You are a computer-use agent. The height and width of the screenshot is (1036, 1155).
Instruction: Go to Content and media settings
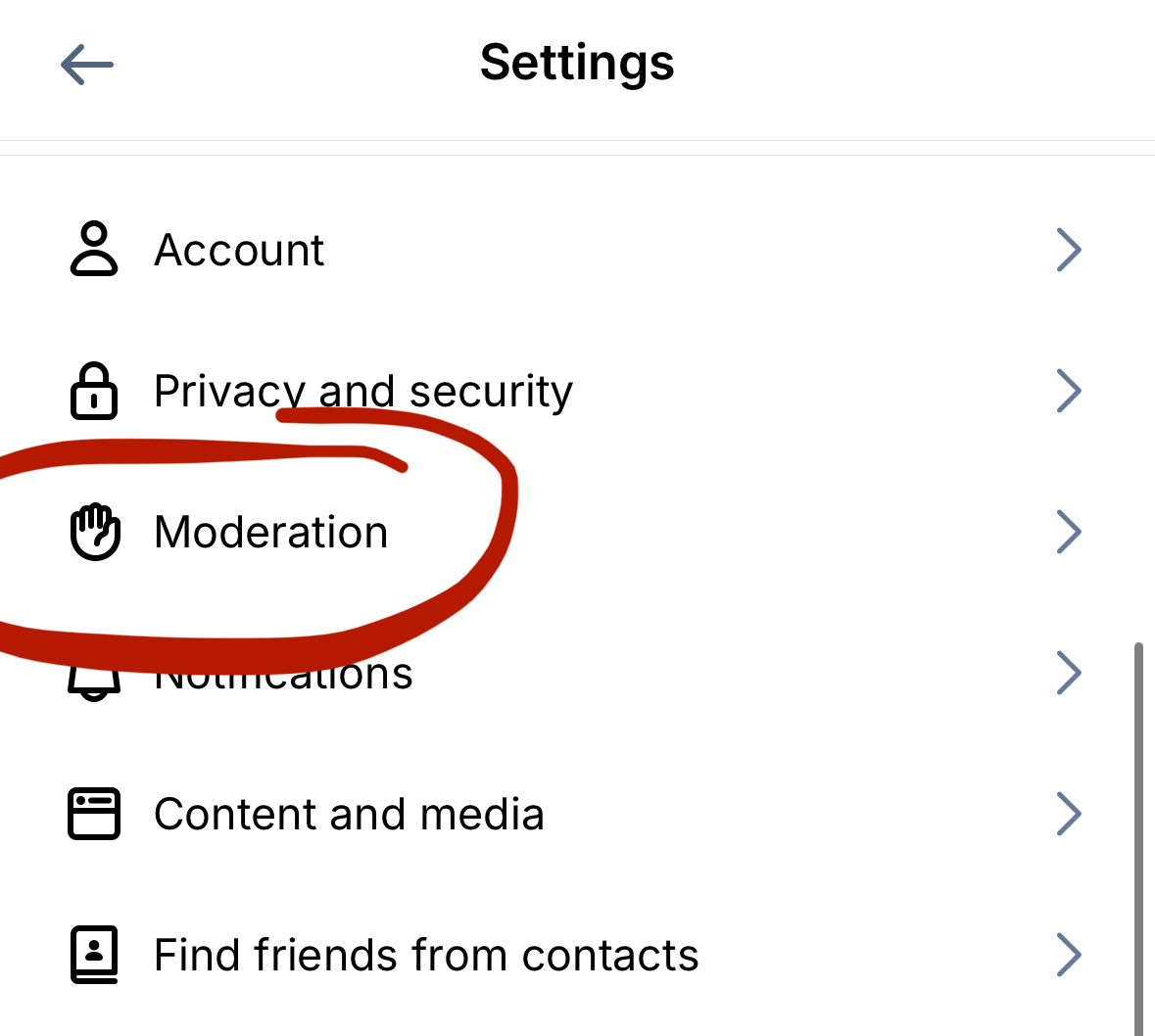pos(349,814)
